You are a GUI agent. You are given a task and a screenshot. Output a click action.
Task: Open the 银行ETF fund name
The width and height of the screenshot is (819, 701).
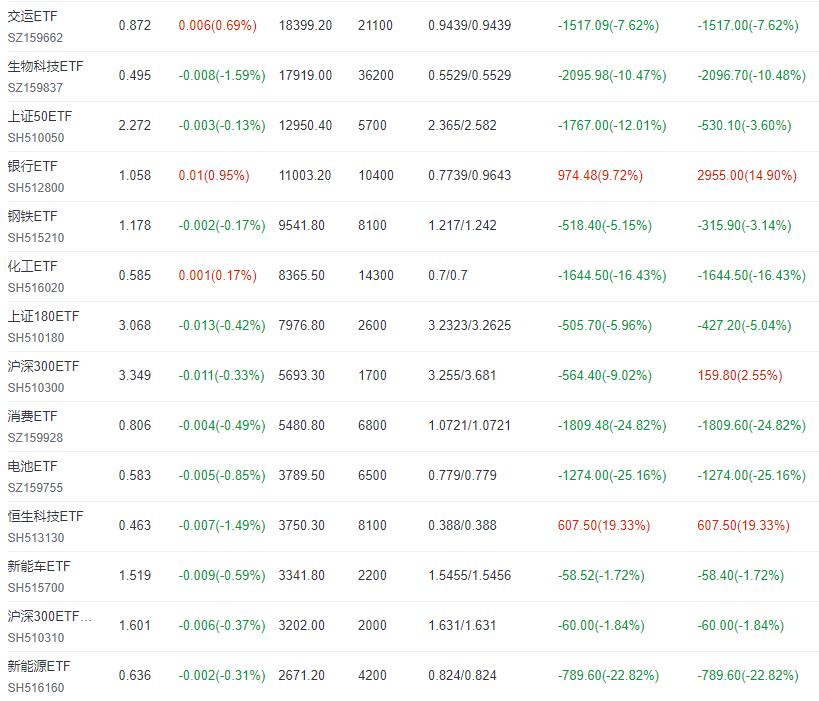(32, 167)
